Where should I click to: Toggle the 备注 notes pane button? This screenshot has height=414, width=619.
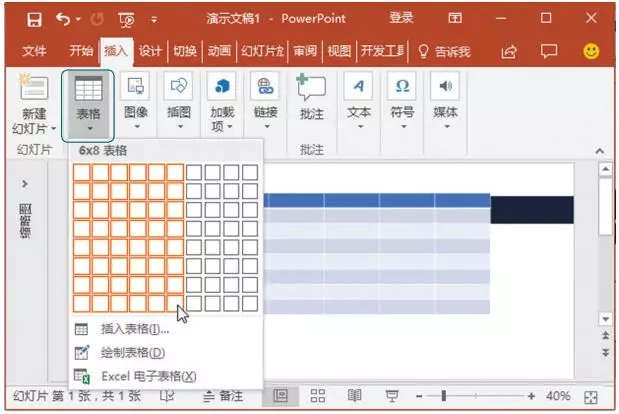(223, 396)
